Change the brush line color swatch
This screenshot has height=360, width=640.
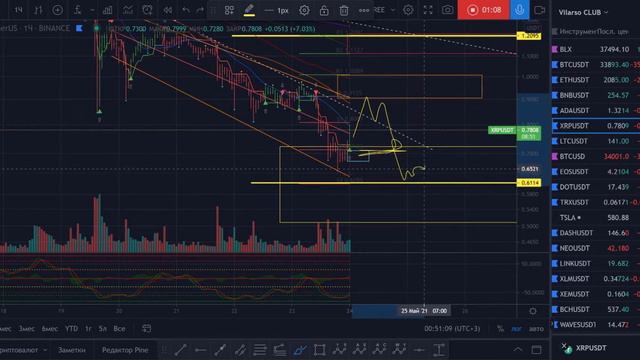pos(249,10)
